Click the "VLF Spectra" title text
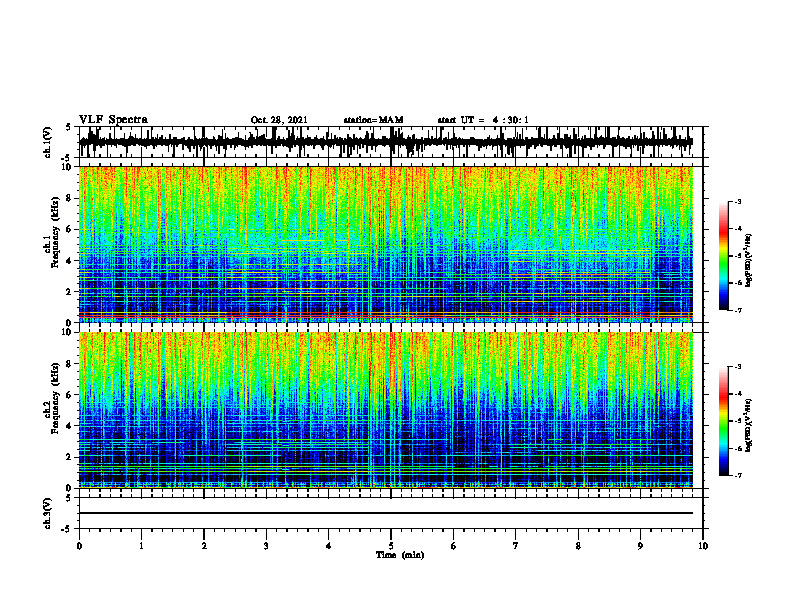Image resolution: width=792 pixels, height=612 pixels. pos(113,120)
